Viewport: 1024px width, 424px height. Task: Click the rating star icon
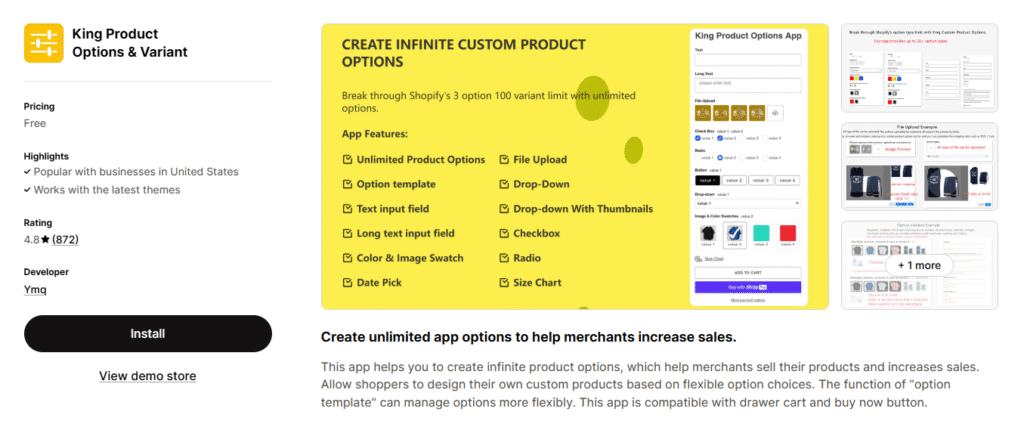(43, 240)
